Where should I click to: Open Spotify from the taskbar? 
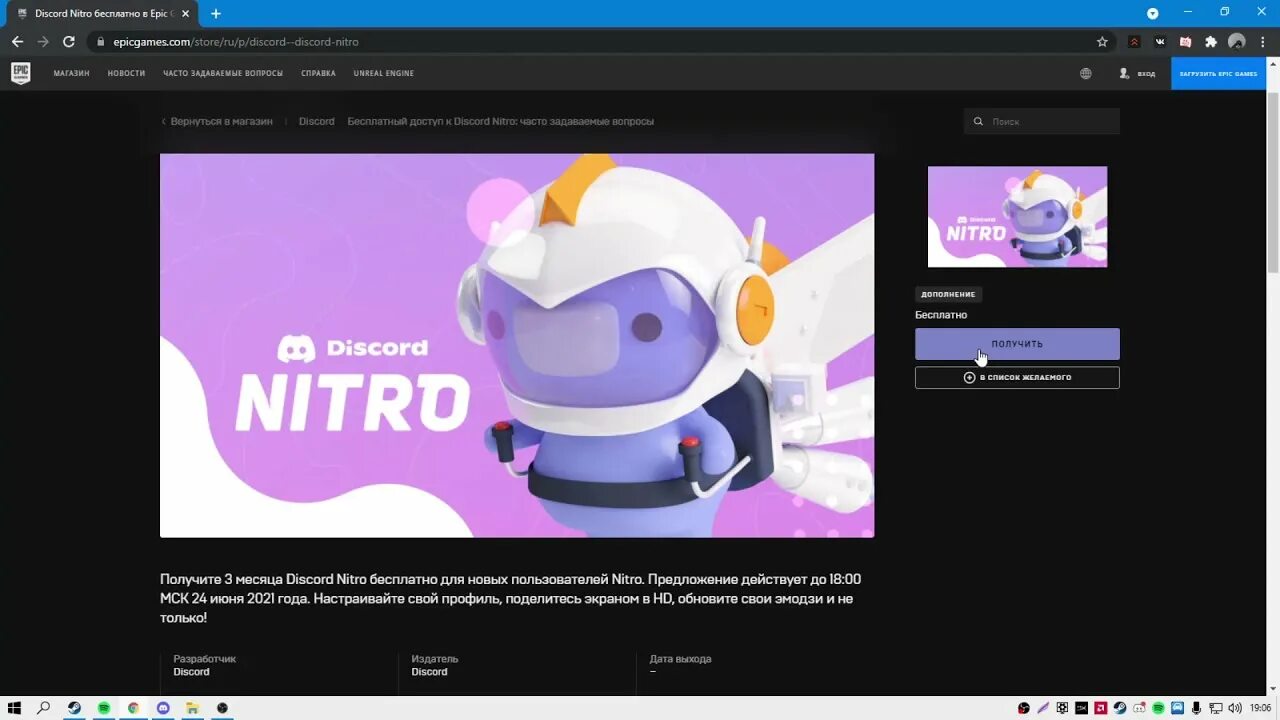tap(104, 708)
